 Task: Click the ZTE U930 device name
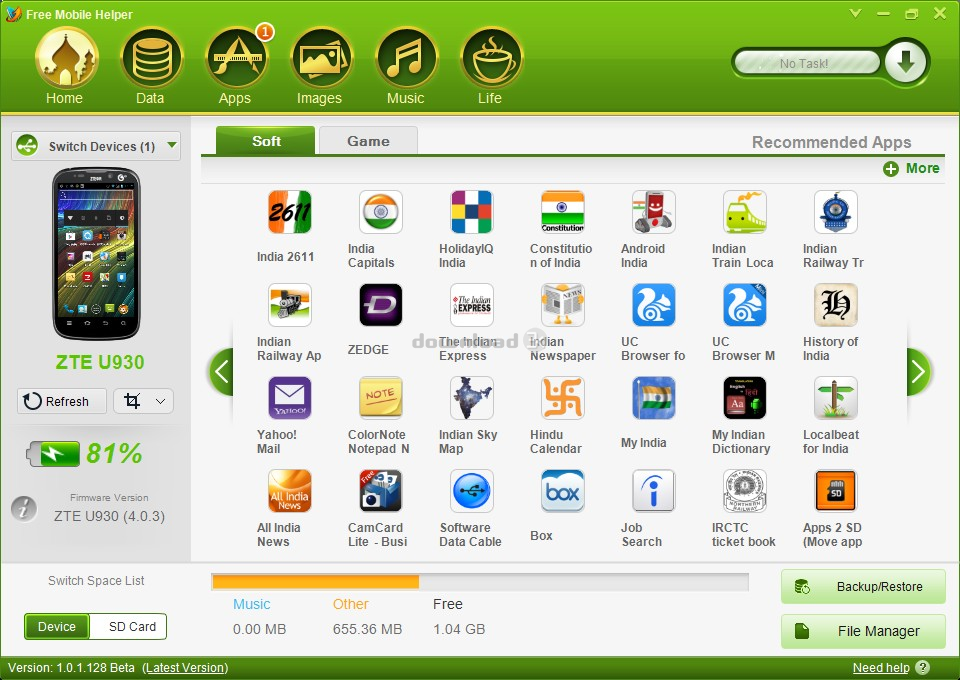pos(100,362)
